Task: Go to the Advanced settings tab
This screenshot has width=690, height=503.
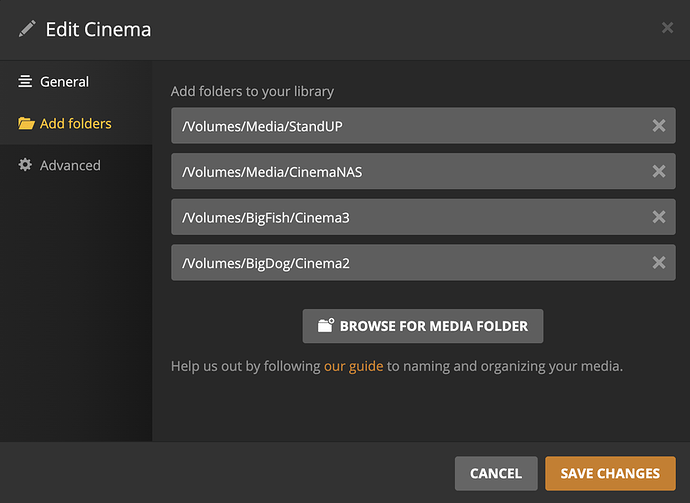Action: [70, 165]
